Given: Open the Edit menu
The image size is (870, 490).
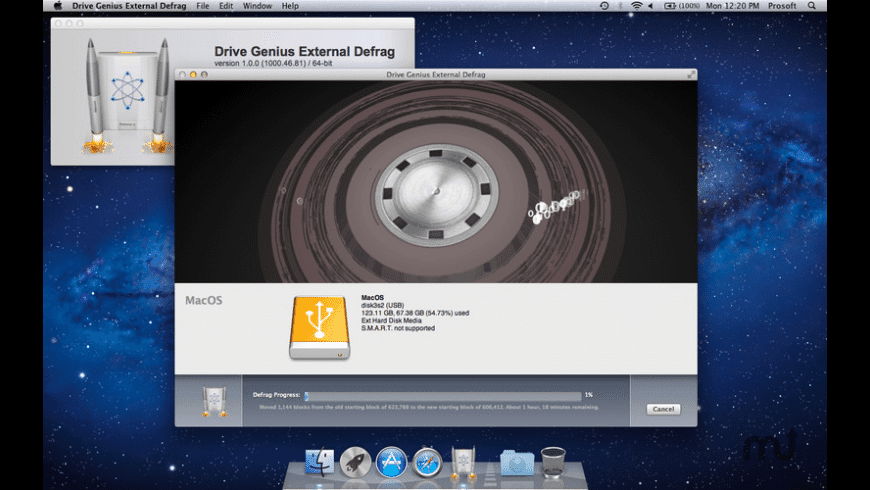Looking at the screenshot, I should (x=226, y=6).
